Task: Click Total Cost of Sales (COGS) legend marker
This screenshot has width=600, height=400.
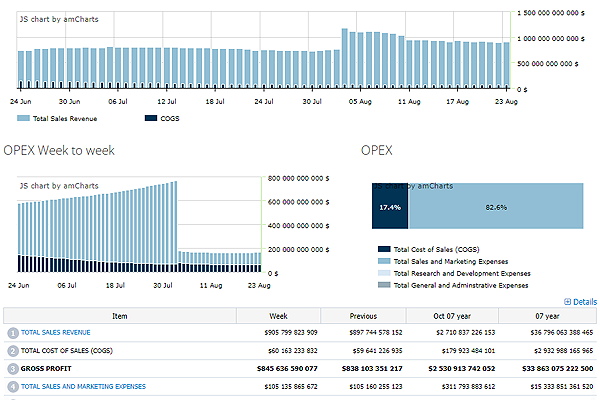Action: pos(384,249)
